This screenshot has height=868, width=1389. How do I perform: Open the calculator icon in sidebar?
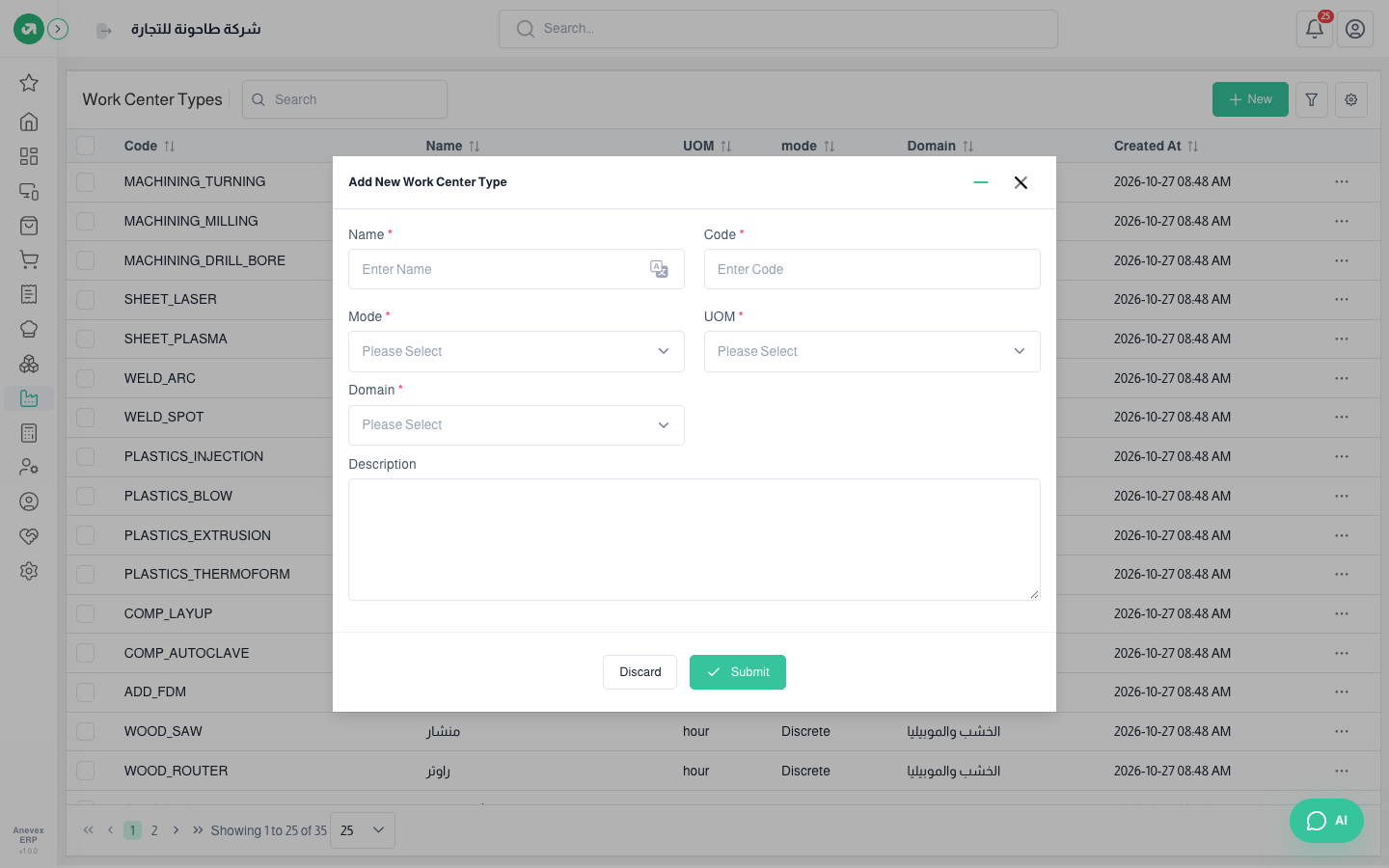click(x=29, y=433)
